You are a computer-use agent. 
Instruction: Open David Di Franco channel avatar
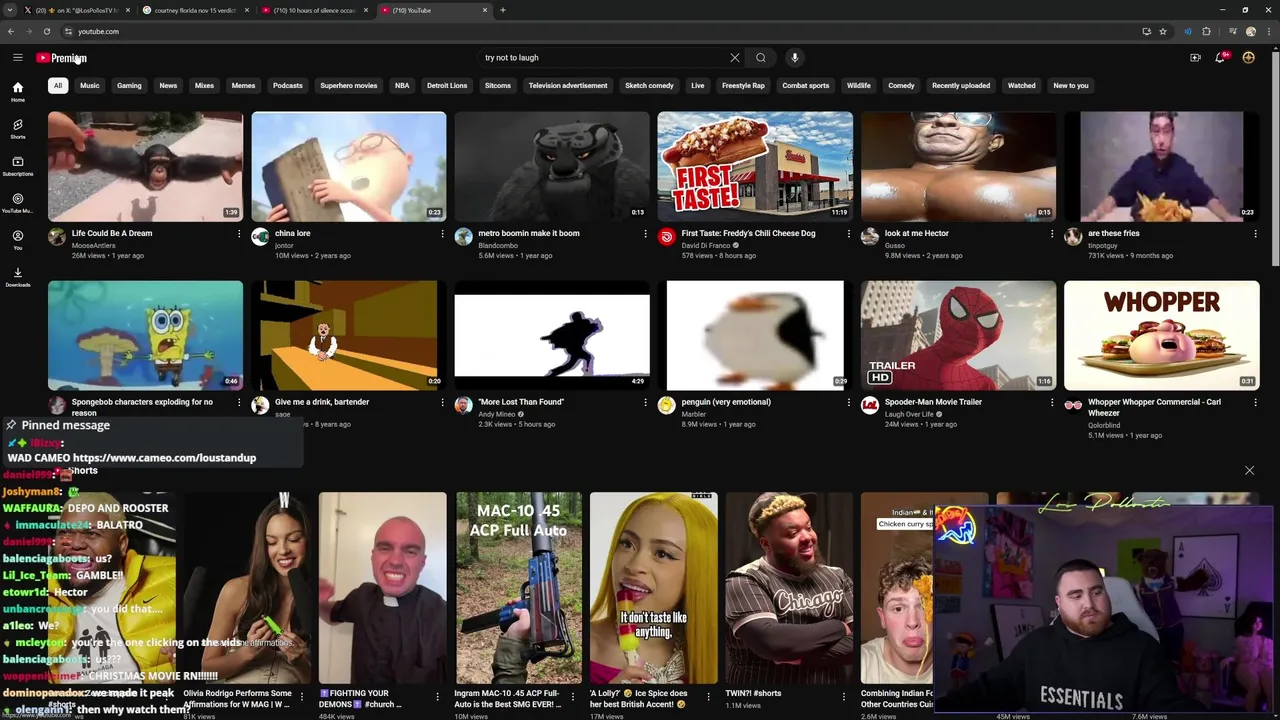667,237
